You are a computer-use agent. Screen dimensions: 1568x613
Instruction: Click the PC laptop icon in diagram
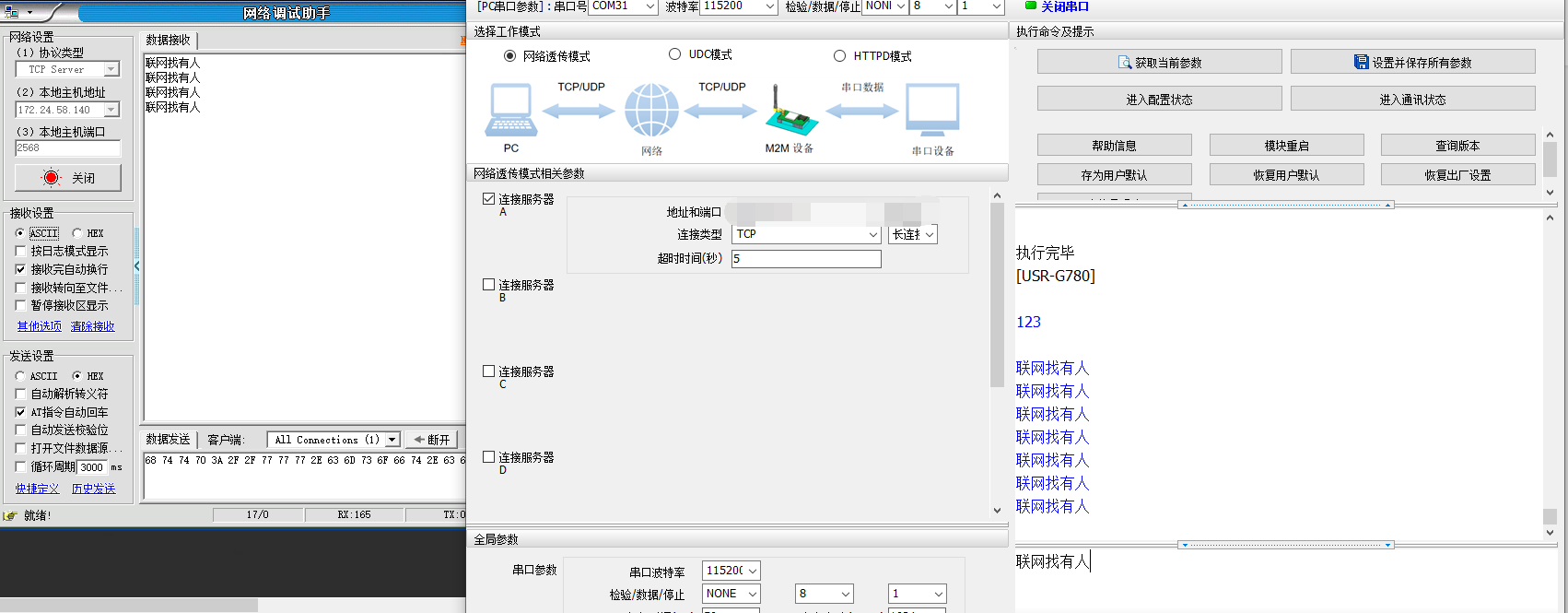(511, 111)
